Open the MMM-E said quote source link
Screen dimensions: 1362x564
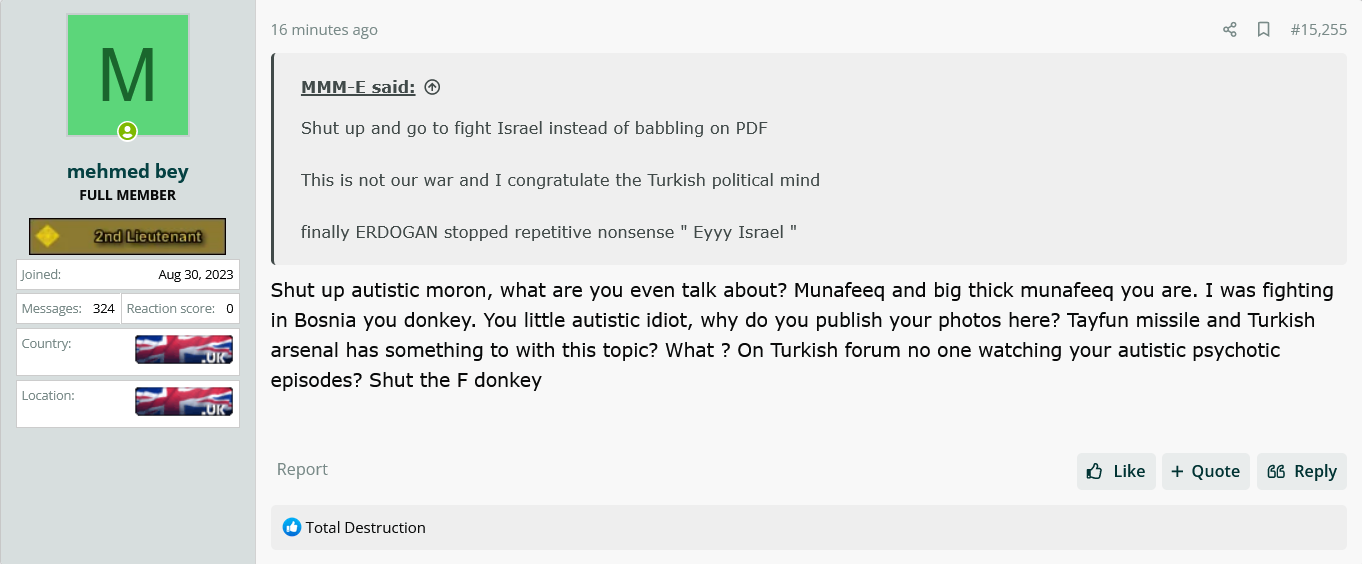(x=358, y=87)
